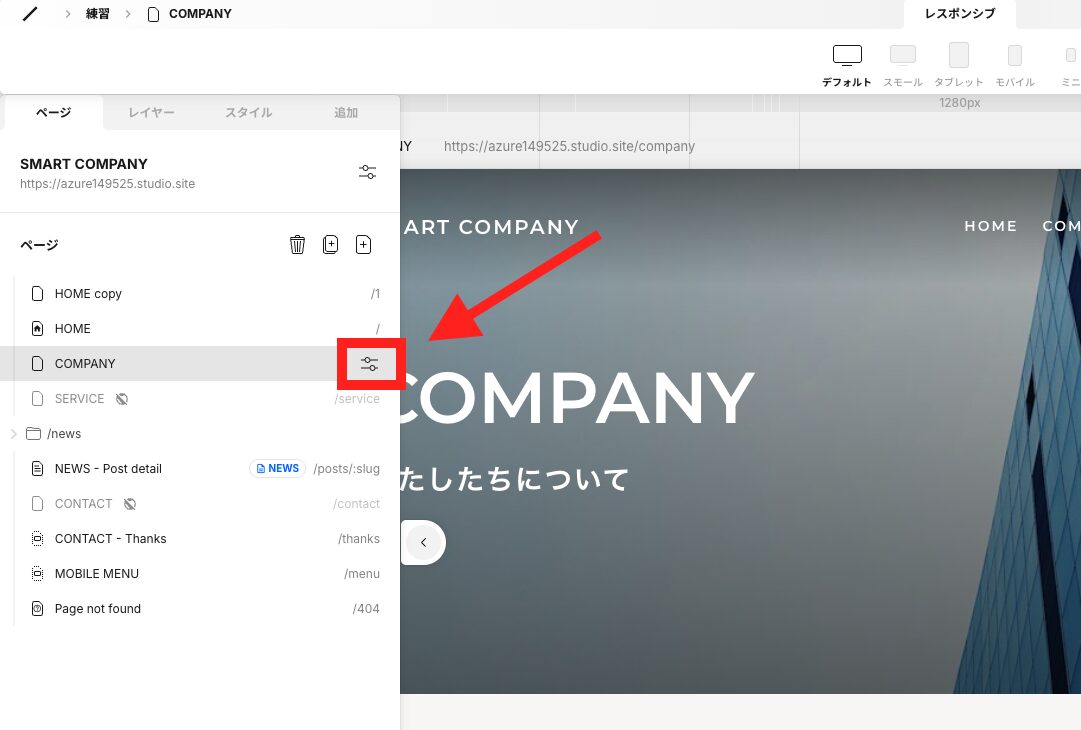This screenshot has width=1081, height=730.
Task: Open the スタイル tab
Action: point(248,112)
